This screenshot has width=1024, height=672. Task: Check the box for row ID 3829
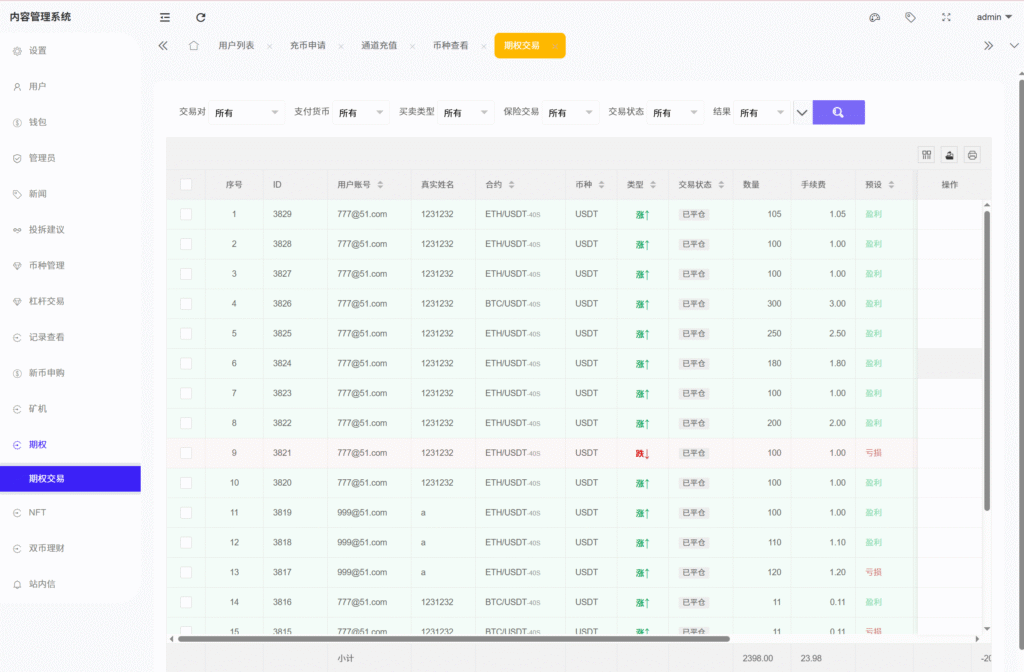pyautogui.click(x=186, y=214)
